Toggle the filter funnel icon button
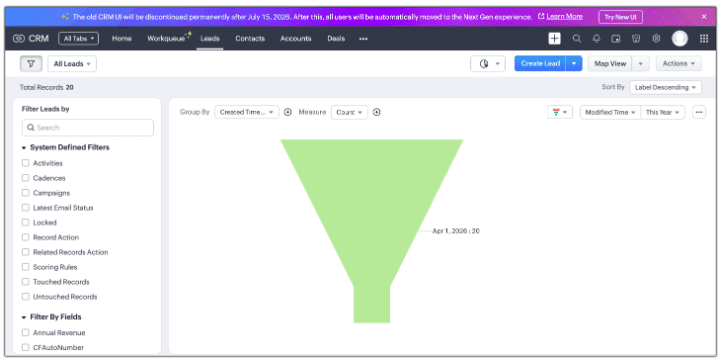This screenshot has height=363, width=722. [31, 64]
